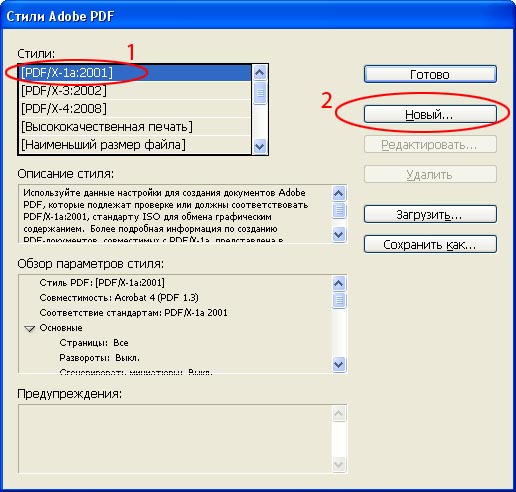Click the down arrow in the Стили list scrollbar
Screen dimensions: 516x492
260,146
